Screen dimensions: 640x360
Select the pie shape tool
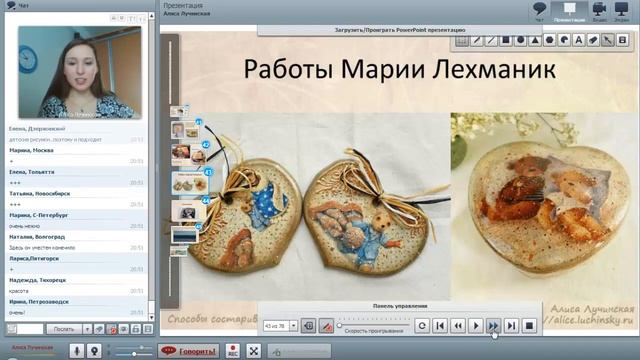(x=564, y=40)
